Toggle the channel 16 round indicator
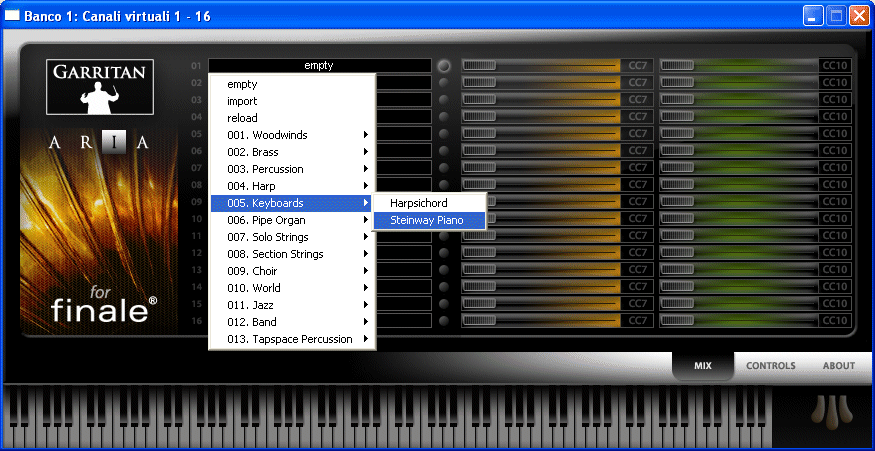This screenshot has height=451, width=875. [444, 321]
